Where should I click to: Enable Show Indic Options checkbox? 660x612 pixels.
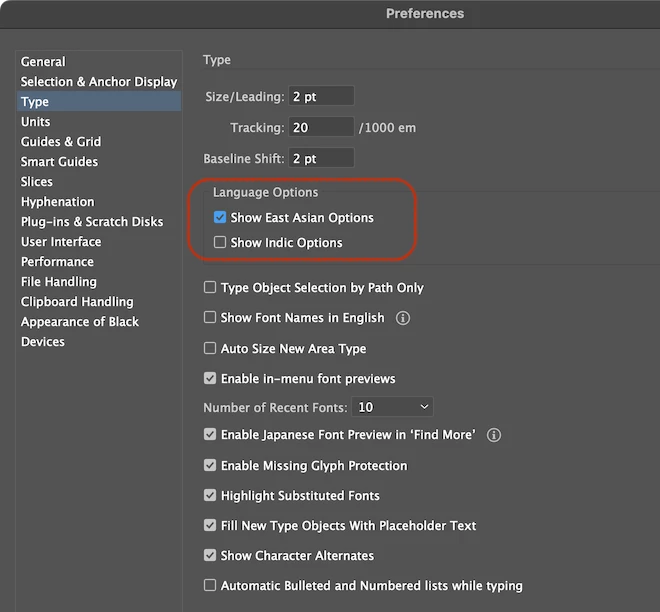click(x=220, y=243)
